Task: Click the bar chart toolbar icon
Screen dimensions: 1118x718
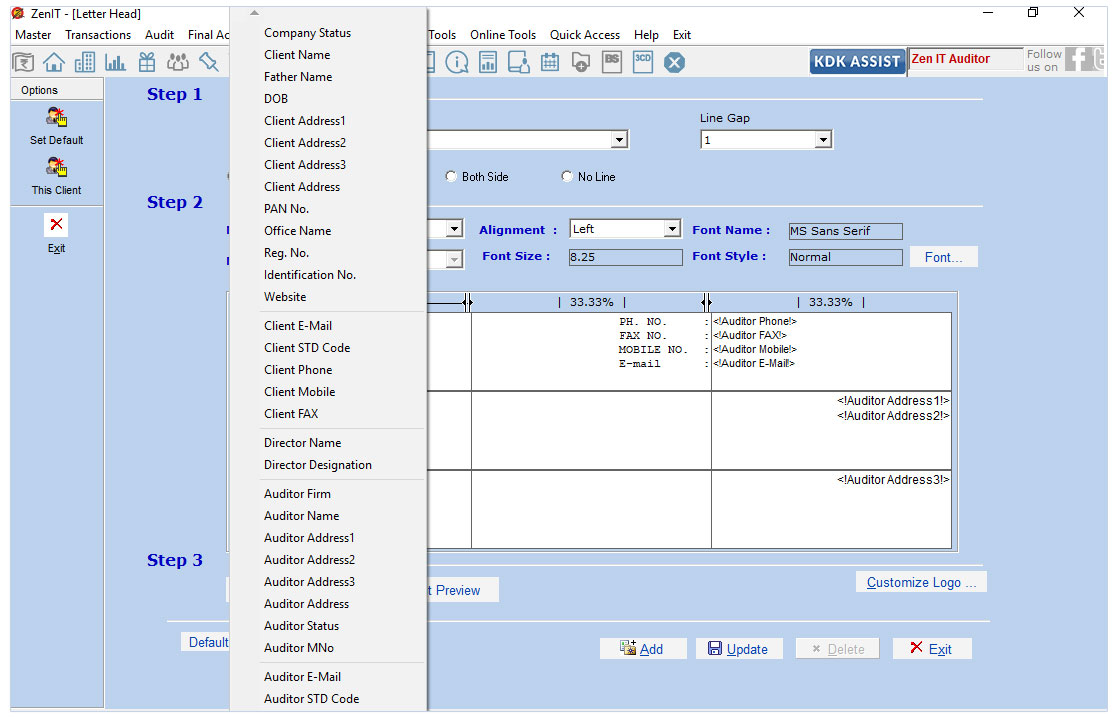Action: pos(115,62)
